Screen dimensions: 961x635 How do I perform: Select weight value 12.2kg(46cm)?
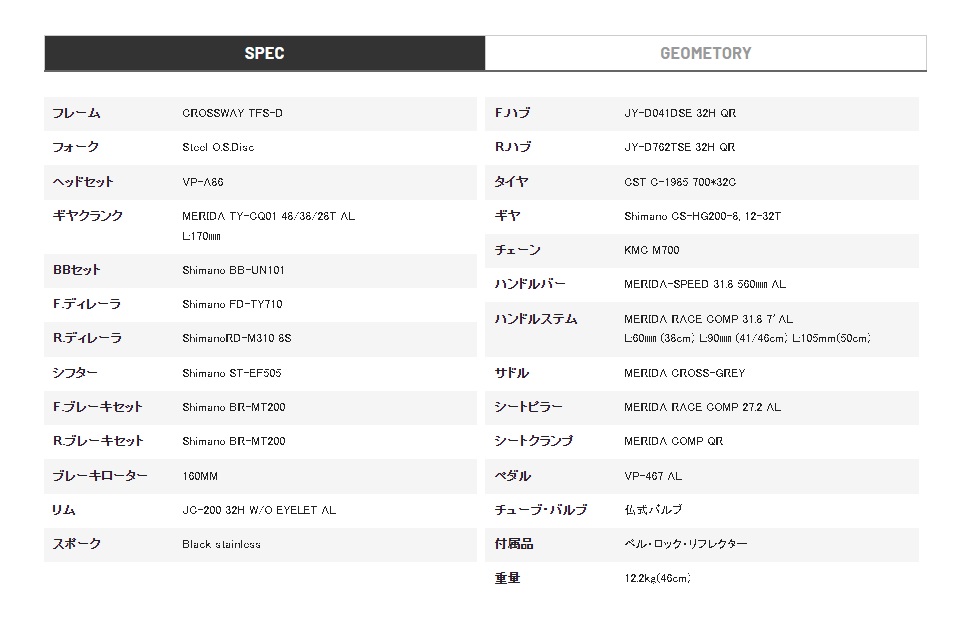pyautogui.click(x=658, y=579)
